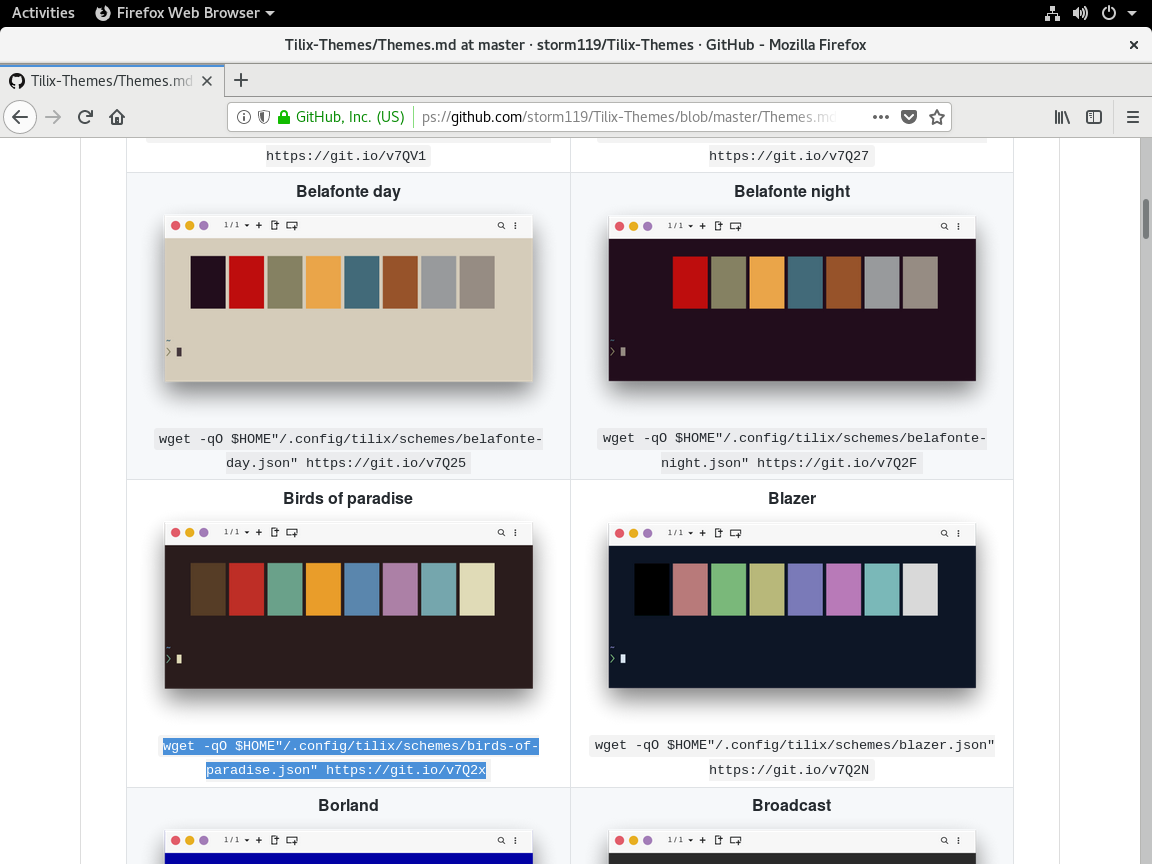Open Activities overview
The width and height of the screenshot is (1152, 864).
point(43,13)
